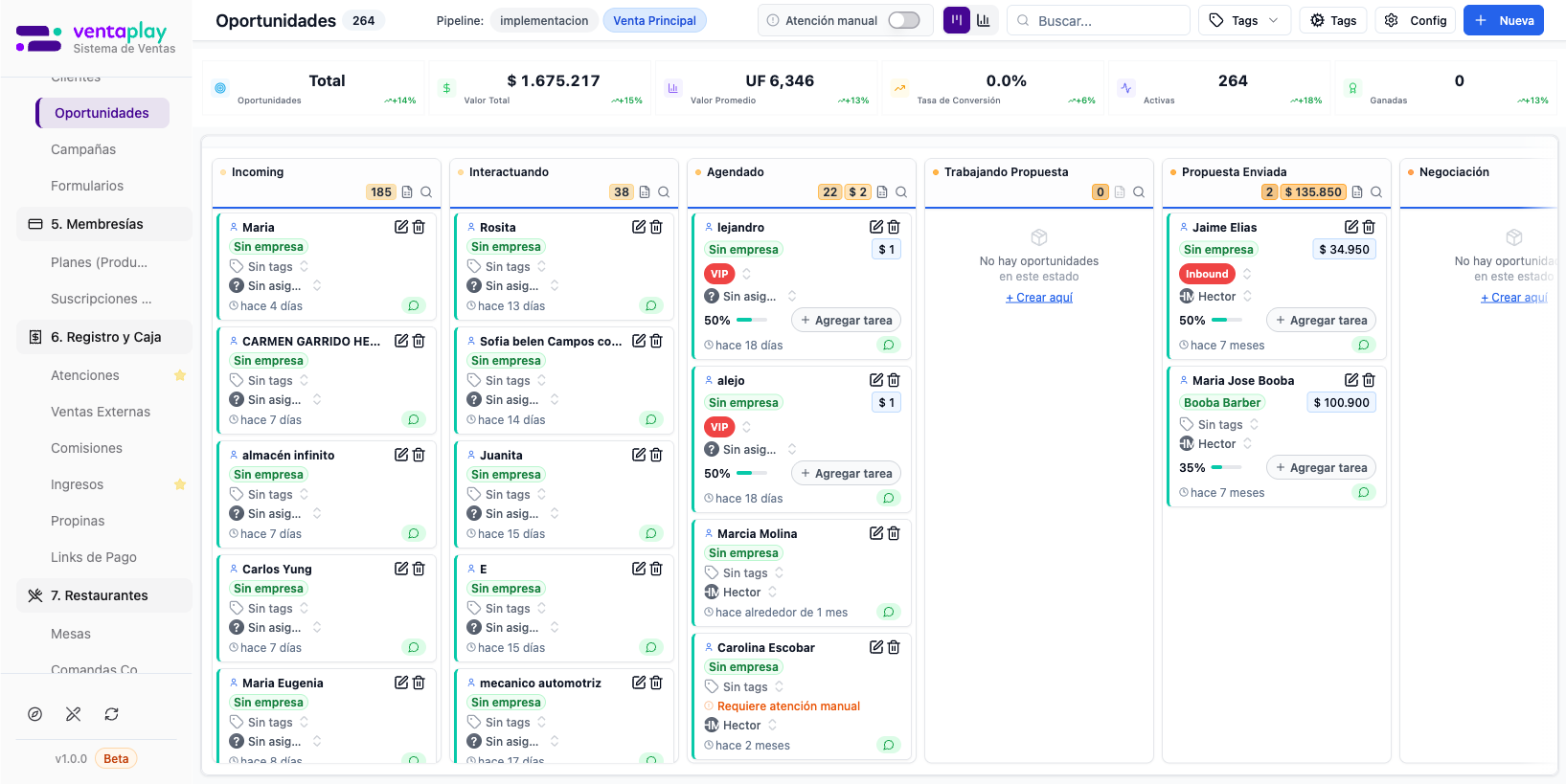Edit Jaime Elias opportunity
The height and width of the screenshot is (784, 1566).
[1351, 227]
